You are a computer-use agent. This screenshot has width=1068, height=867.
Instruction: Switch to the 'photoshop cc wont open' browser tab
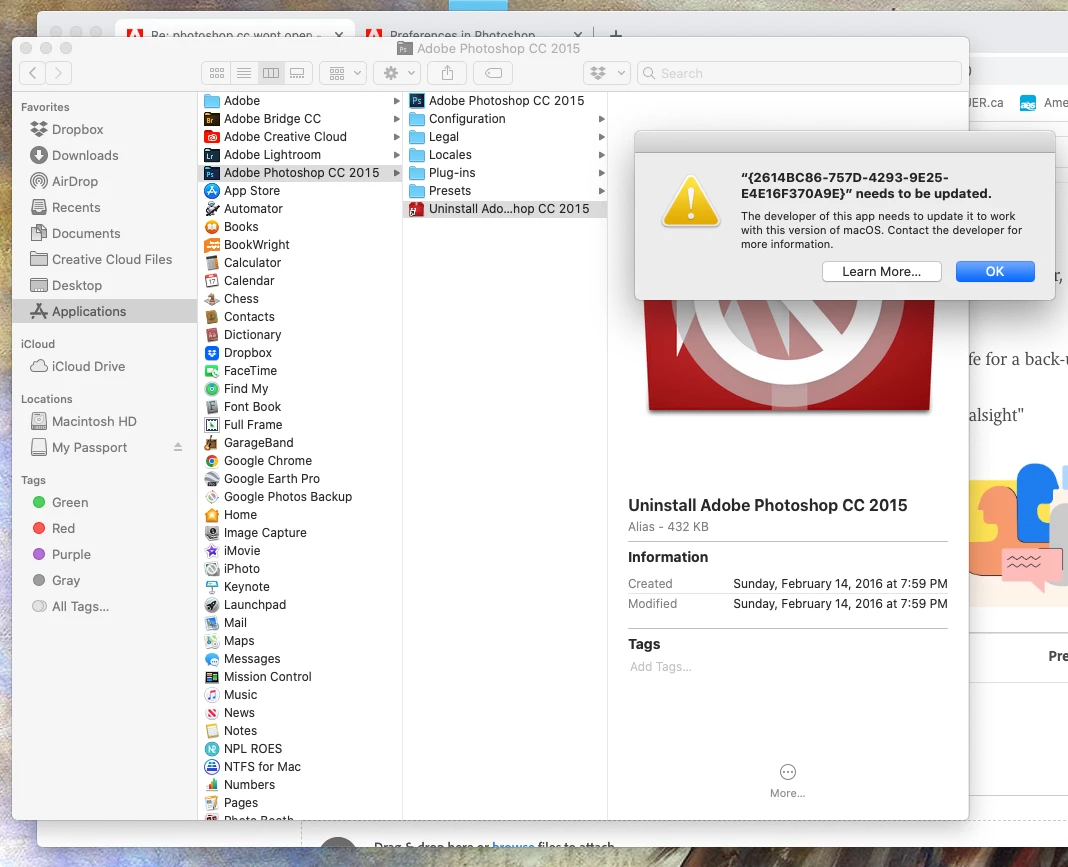[232, 33]
